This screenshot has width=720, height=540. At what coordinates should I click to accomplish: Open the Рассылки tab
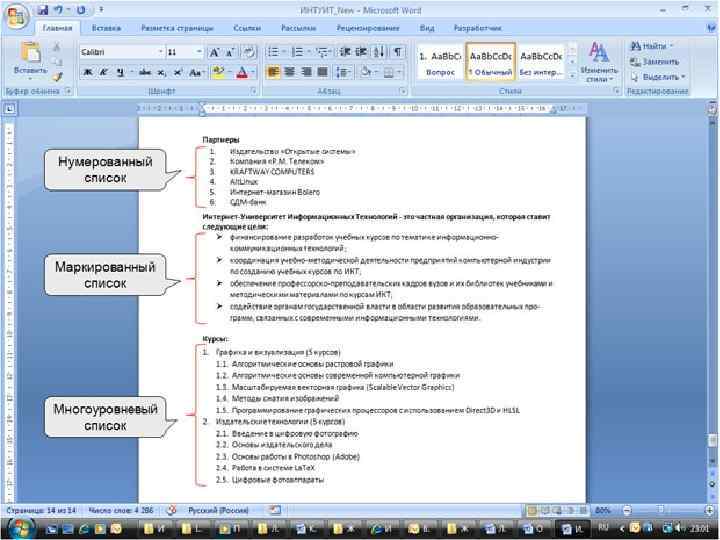click(298, 28)
